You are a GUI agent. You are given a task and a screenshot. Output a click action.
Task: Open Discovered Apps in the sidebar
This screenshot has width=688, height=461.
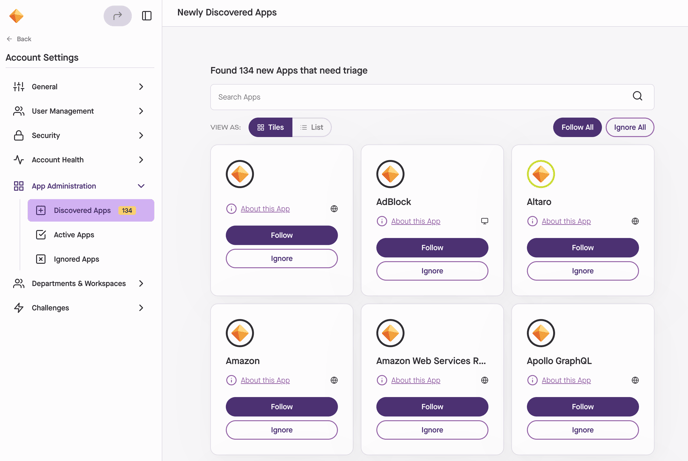[91, 210]
